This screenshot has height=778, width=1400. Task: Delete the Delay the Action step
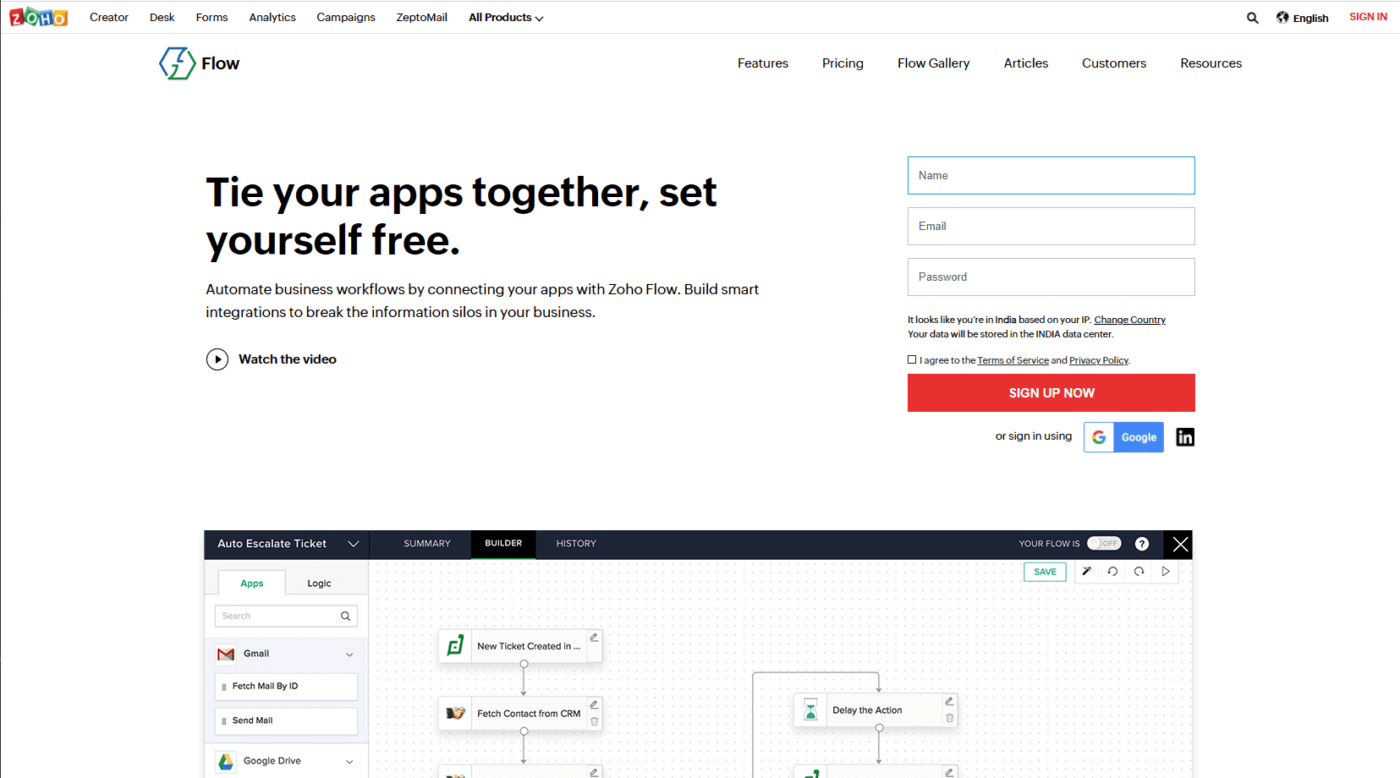coord(950,718)
